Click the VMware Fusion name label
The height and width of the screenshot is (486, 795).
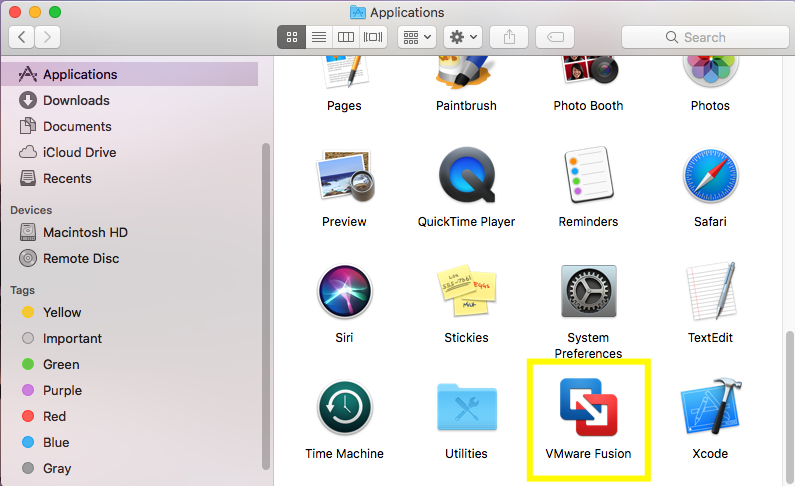click(588, 454)
